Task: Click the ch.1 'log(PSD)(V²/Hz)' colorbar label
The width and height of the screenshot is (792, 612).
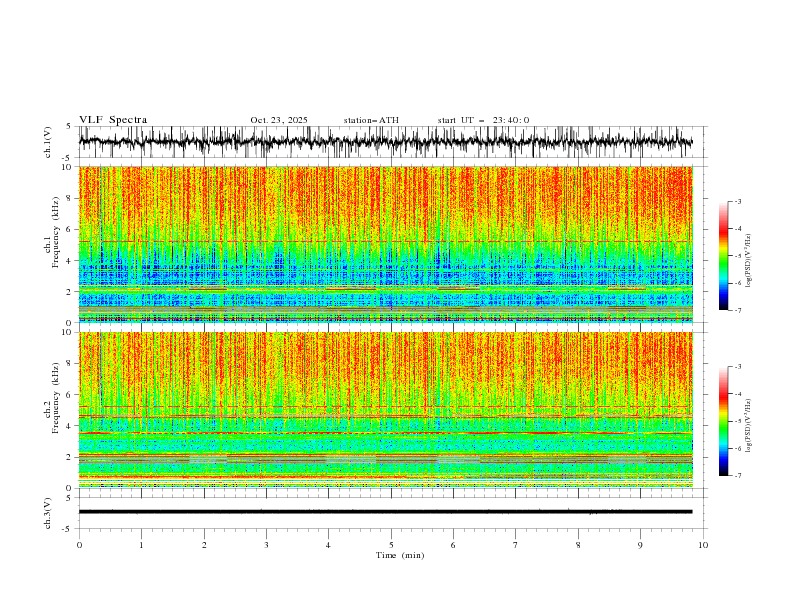Action: tap(749, 261)
